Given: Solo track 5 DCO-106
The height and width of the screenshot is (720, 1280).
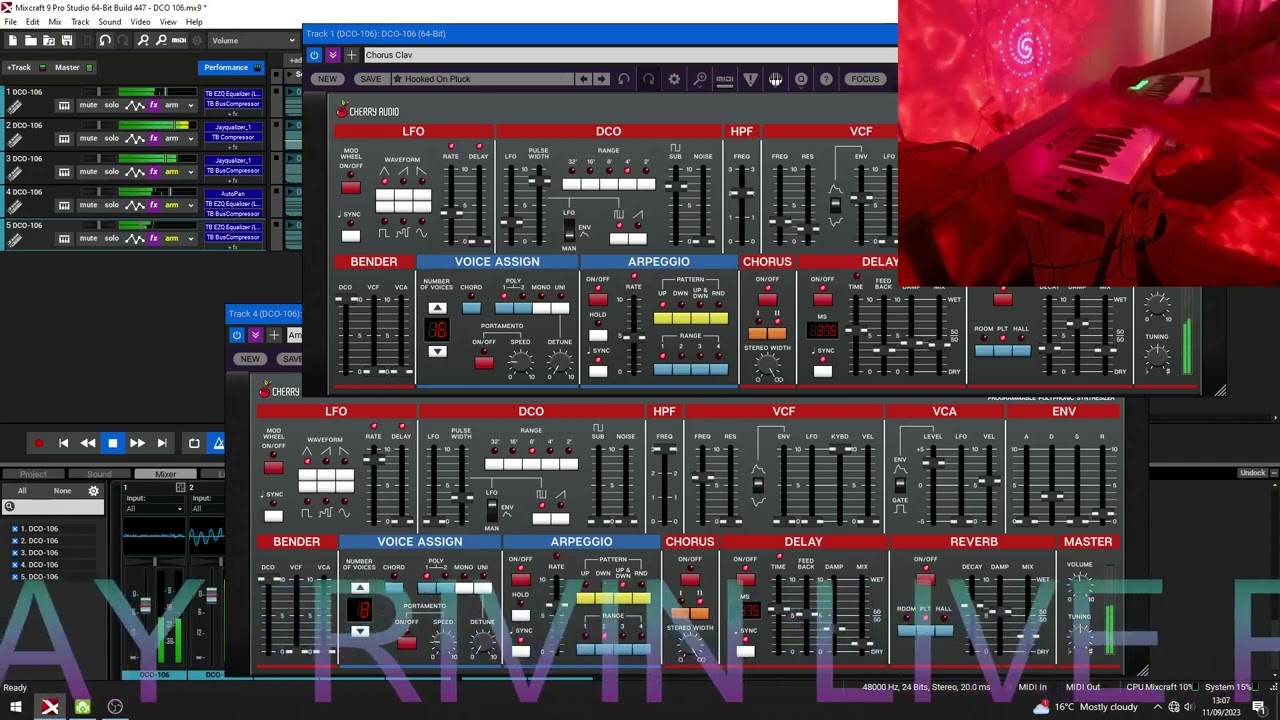Looking at the screenshot, I should point(112,238).
